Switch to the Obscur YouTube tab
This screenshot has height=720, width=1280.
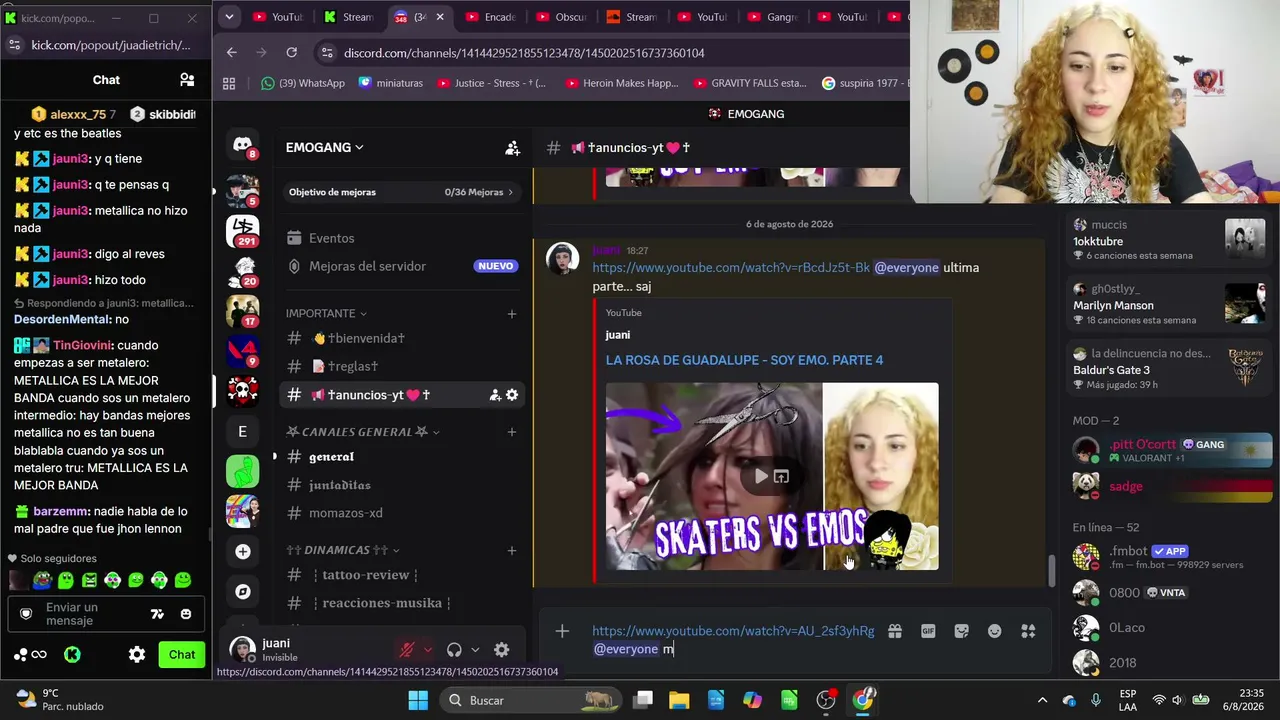pyautogui.click(x=562, y=17)
